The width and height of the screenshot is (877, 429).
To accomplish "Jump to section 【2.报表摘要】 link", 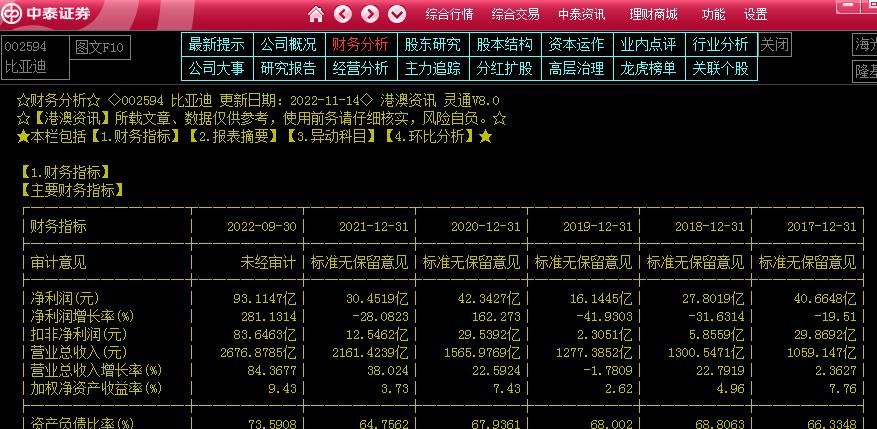I will point(234,136).
